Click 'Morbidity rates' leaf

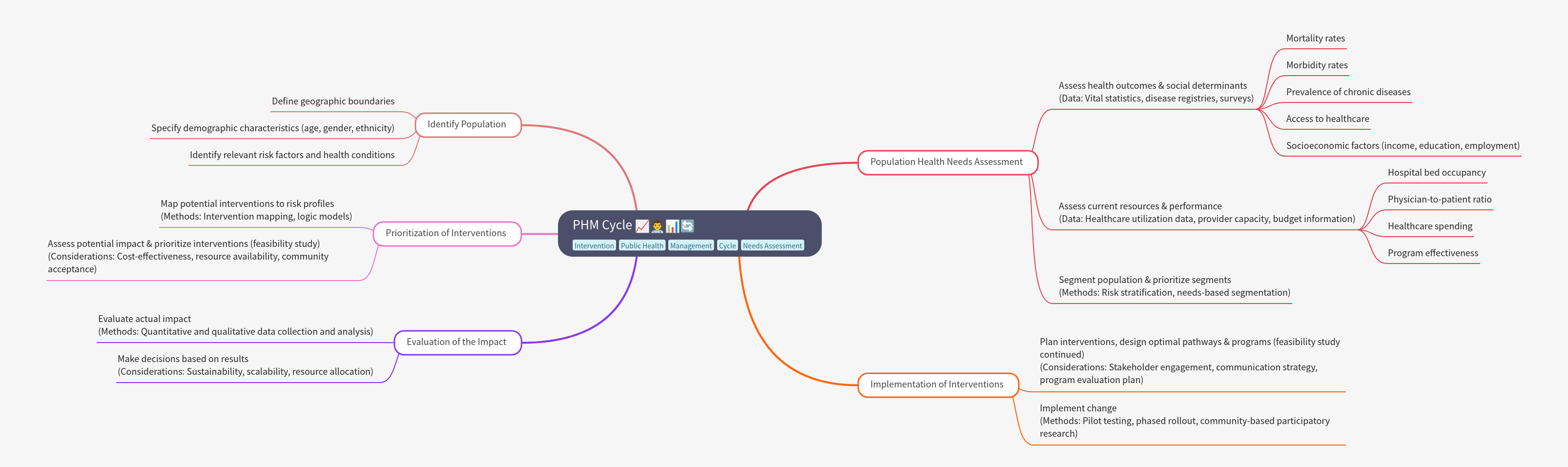pyautogui.click(x=1317, y=65)
